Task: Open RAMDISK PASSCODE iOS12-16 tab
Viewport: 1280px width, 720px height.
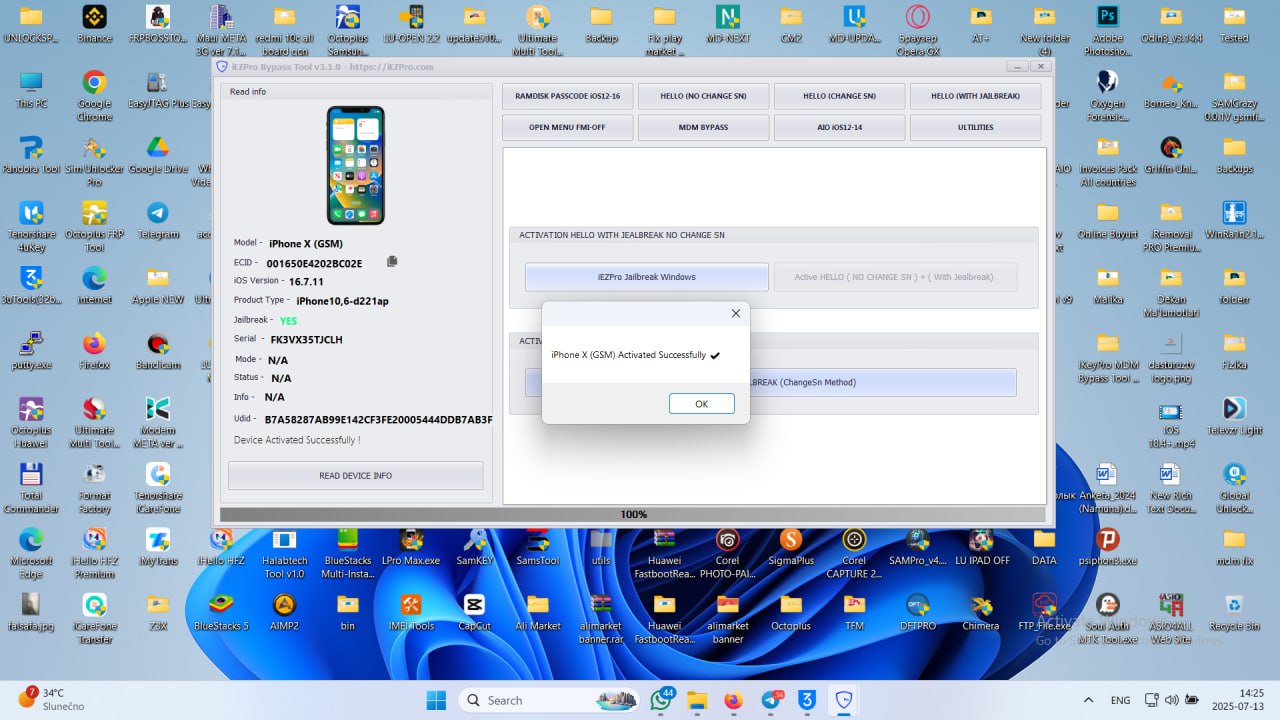Action: tap(567, 96)
